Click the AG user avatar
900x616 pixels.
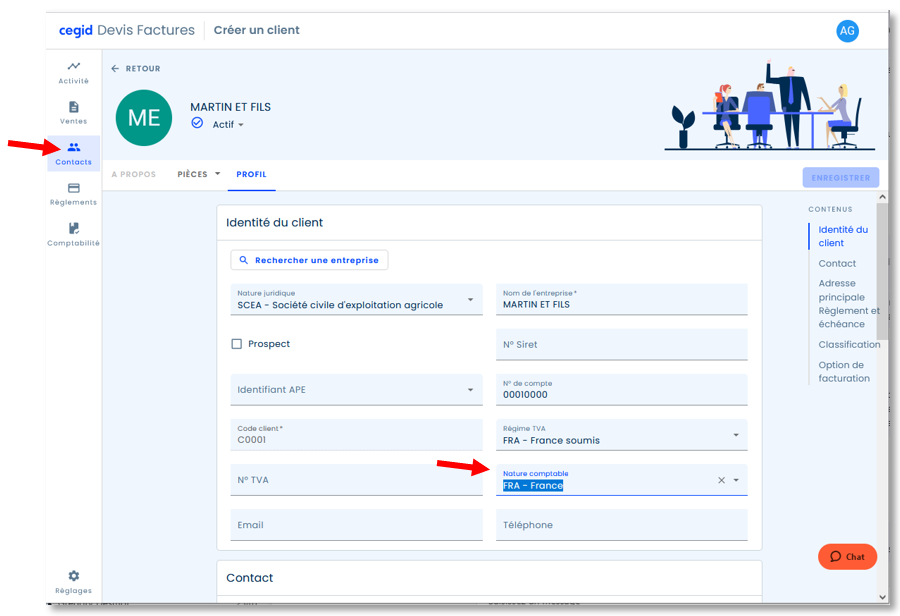[847, 31]
